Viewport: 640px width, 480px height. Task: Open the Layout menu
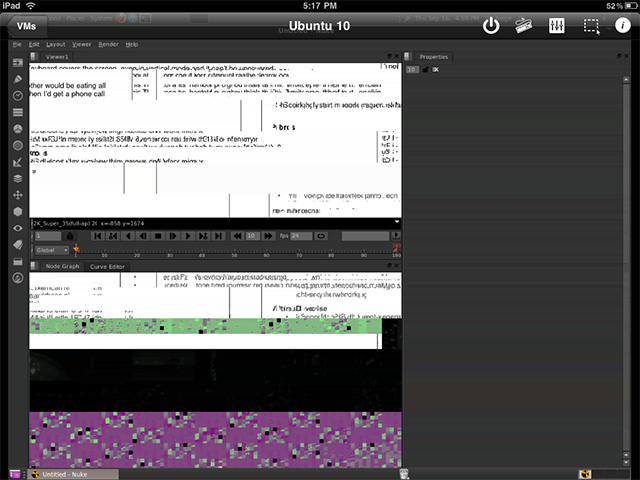pyautogui.click(x=56, y=44)
